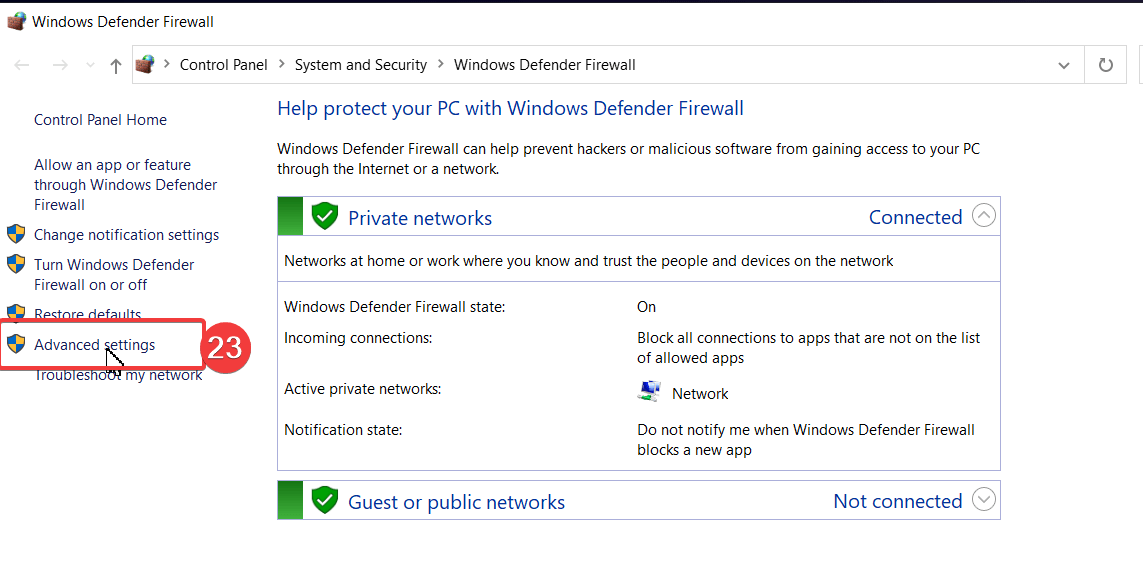Click Do not notify me value text
Image resolution: width=1143 pixels, height=569 pixels.
point(805,440)
